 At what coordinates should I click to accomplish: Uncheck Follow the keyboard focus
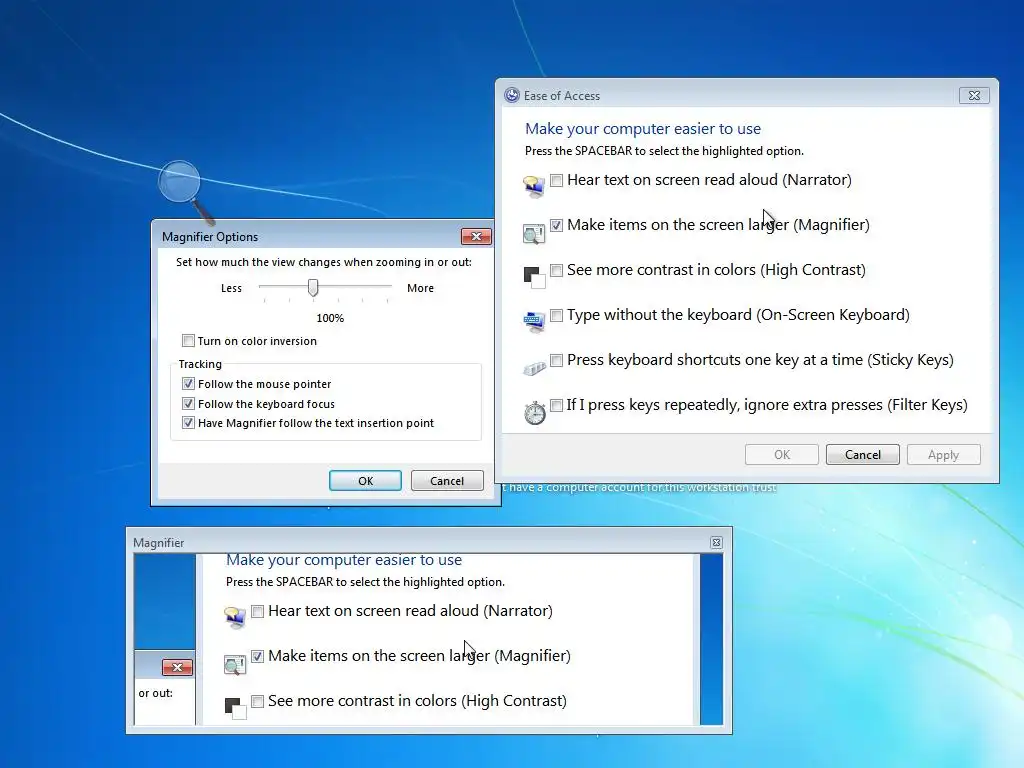tap(188, 404)
